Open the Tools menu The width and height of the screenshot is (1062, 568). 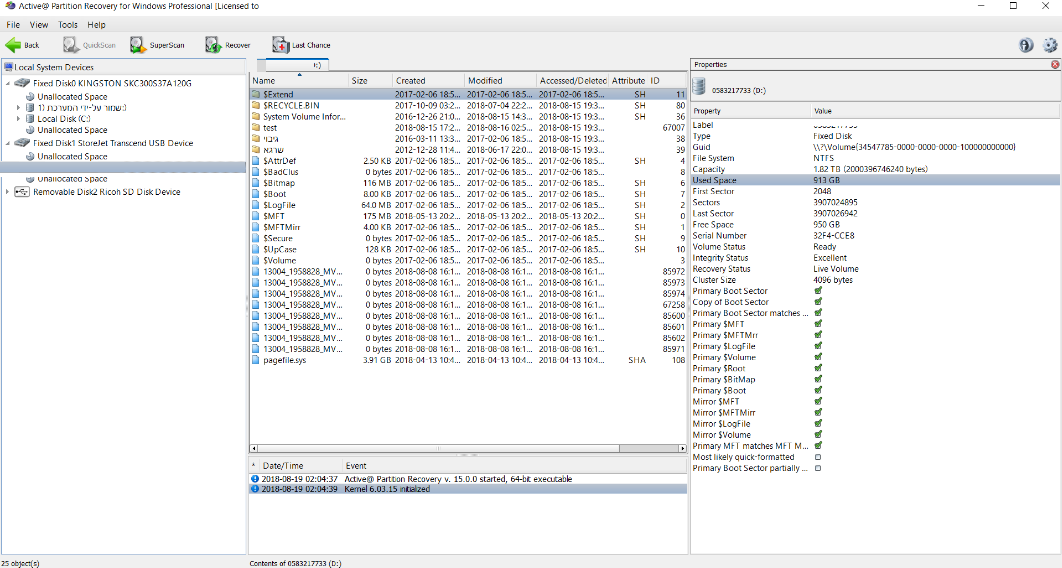tap(68, 24)
